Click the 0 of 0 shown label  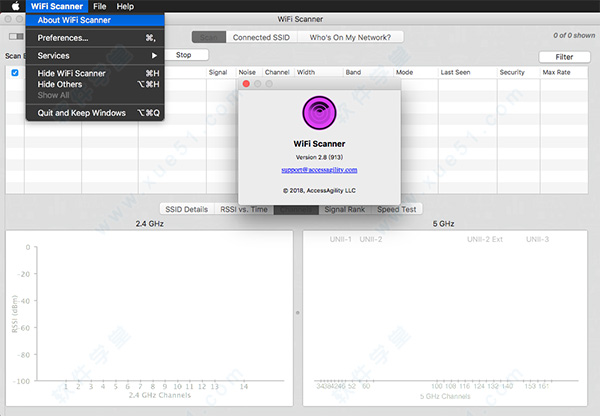(574, 35)
